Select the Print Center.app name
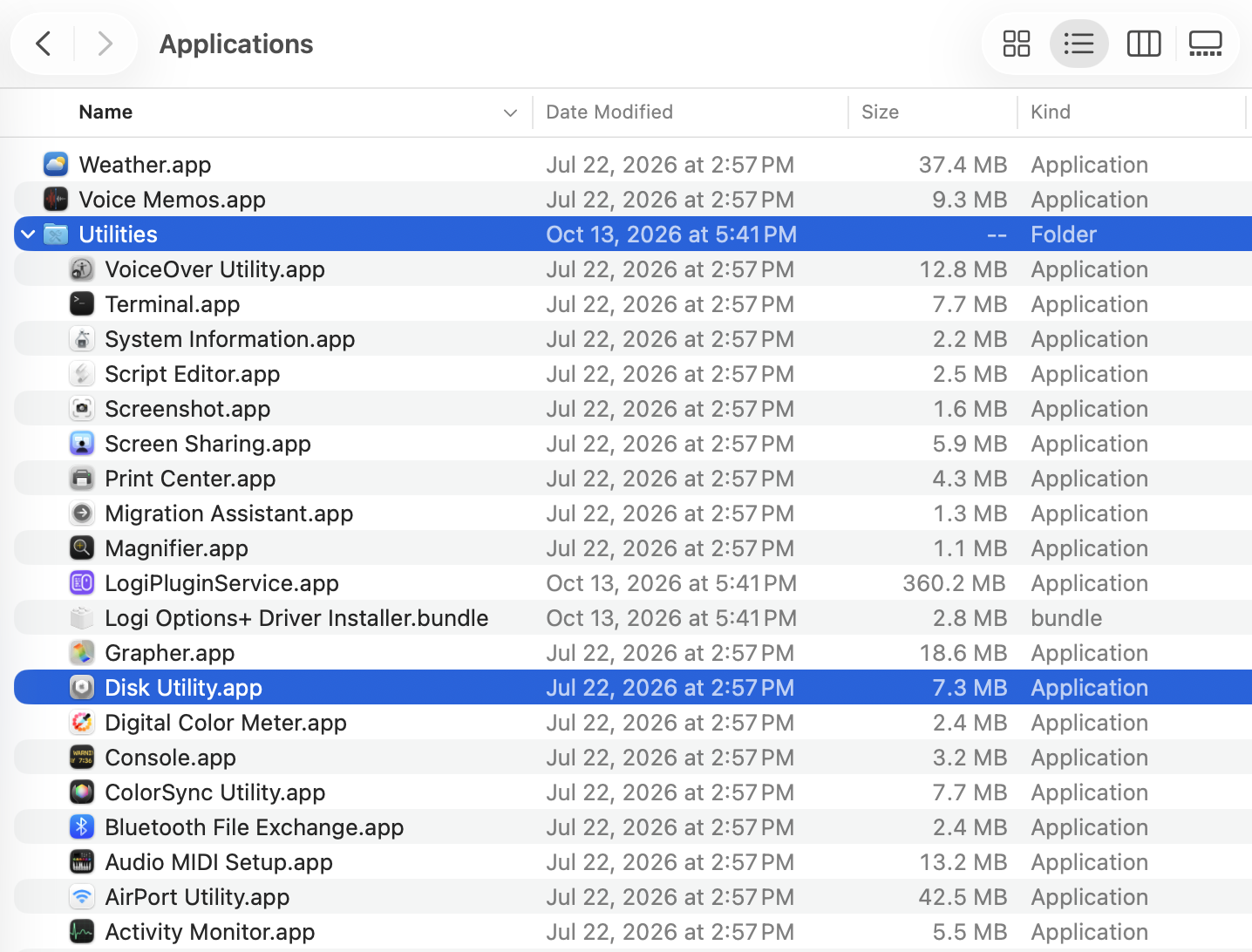 coord(190,479)
